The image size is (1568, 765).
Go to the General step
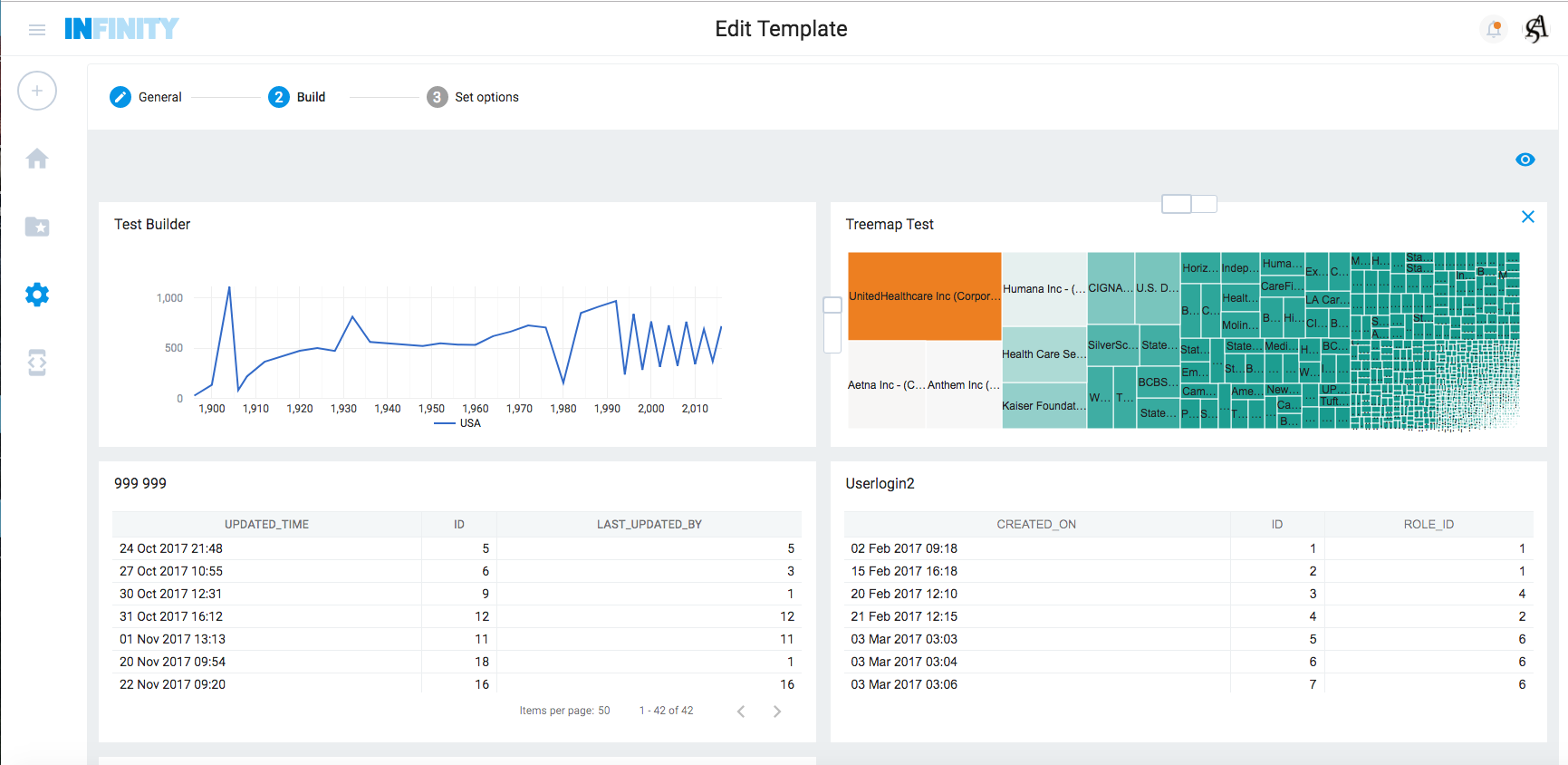click(146, 97)
